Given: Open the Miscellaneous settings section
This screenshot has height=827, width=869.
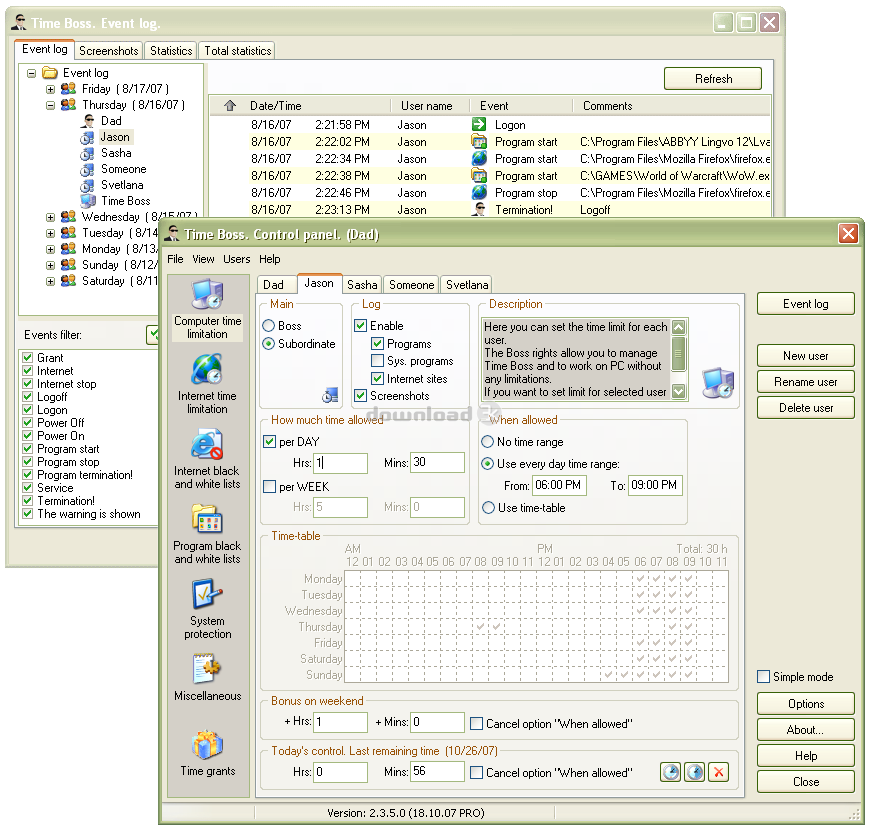Looking at the screenshot, I should [x=207, y=678].
